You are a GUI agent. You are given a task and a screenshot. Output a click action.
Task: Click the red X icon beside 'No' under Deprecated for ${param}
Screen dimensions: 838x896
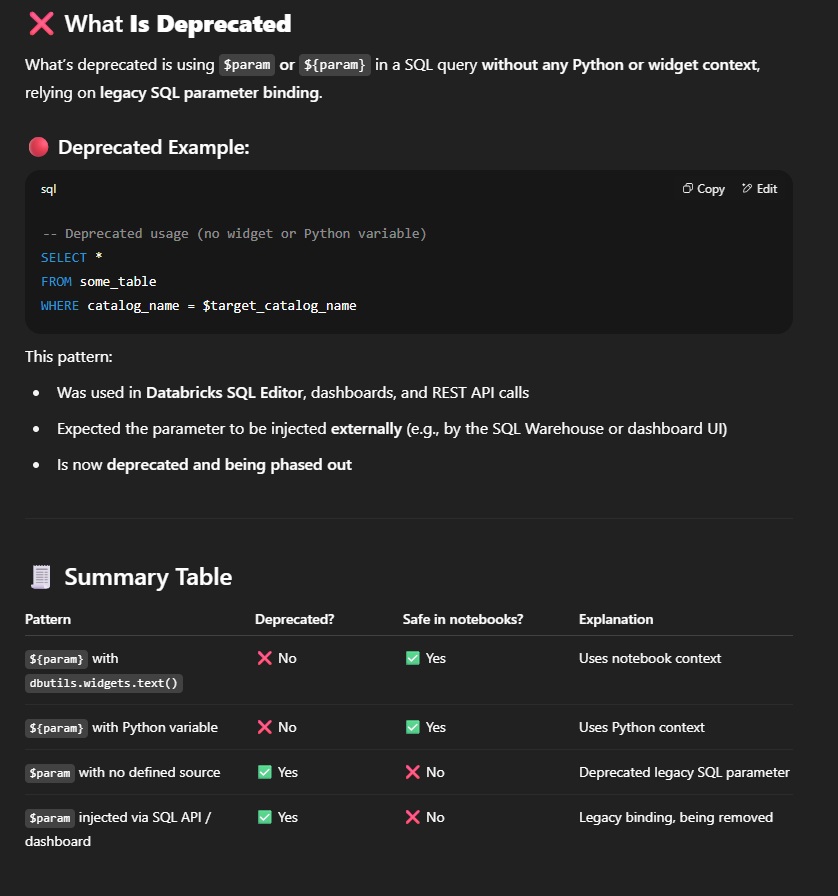pos(263,657)
